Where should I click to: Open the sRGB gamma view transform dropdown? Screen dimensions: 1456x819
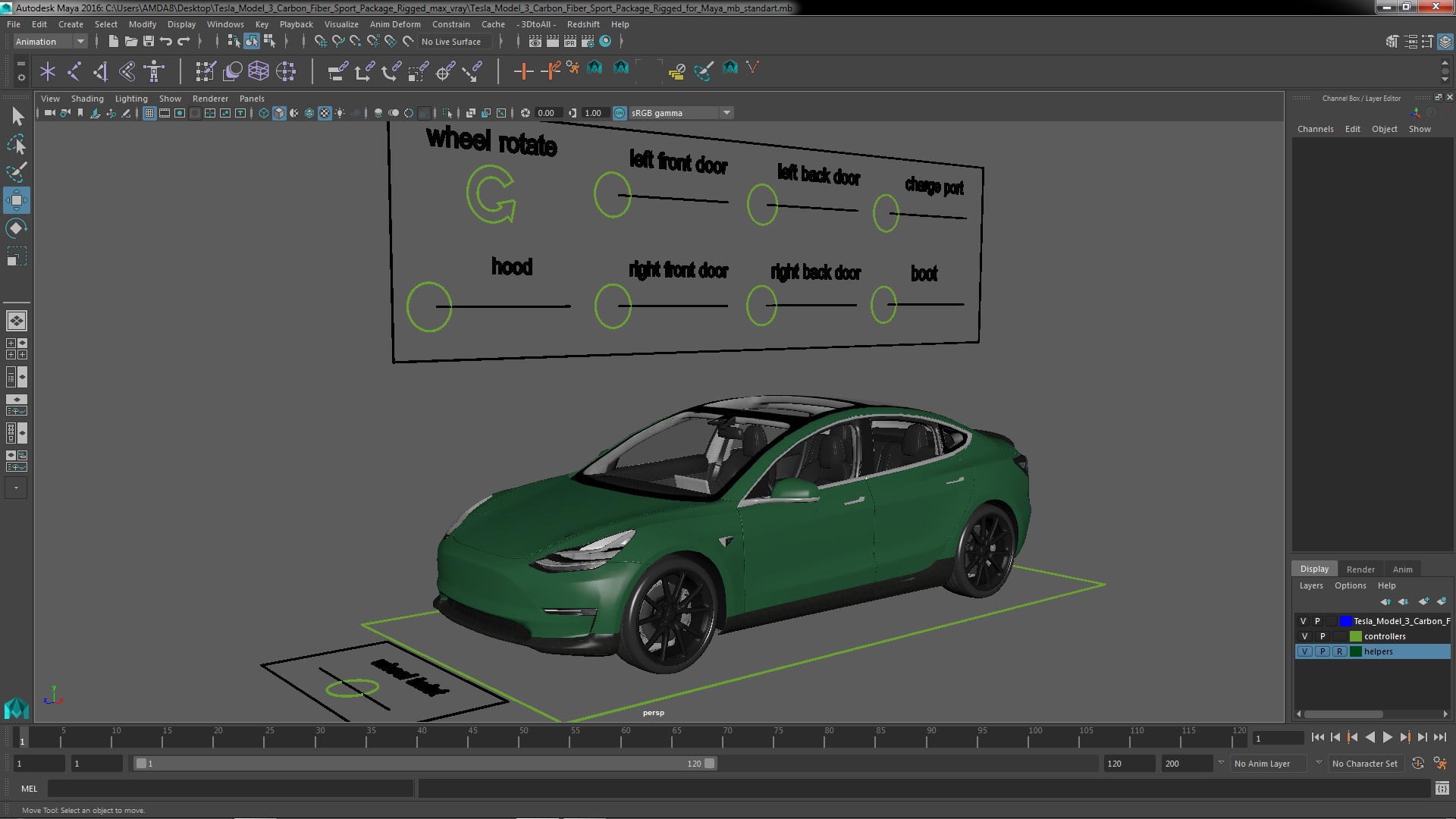[x=680, y=113]
